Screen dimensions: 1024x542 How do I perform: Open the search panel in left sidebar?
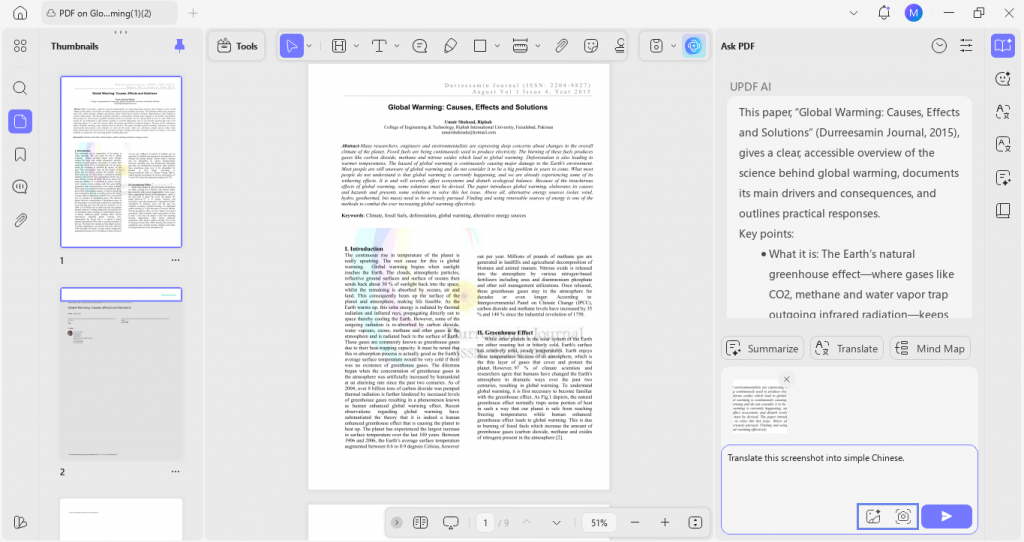(20, 88)
